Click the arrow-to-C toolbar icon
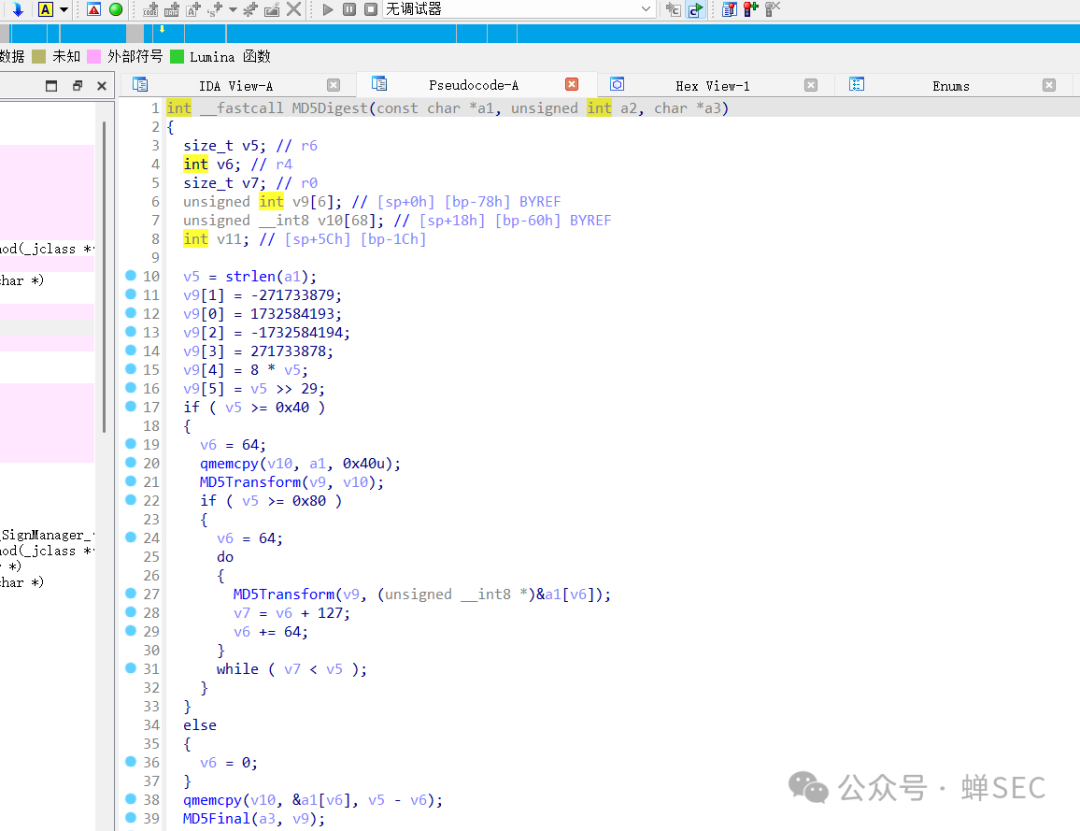Screen dimensions: 1080x831 tap(673, 9)
